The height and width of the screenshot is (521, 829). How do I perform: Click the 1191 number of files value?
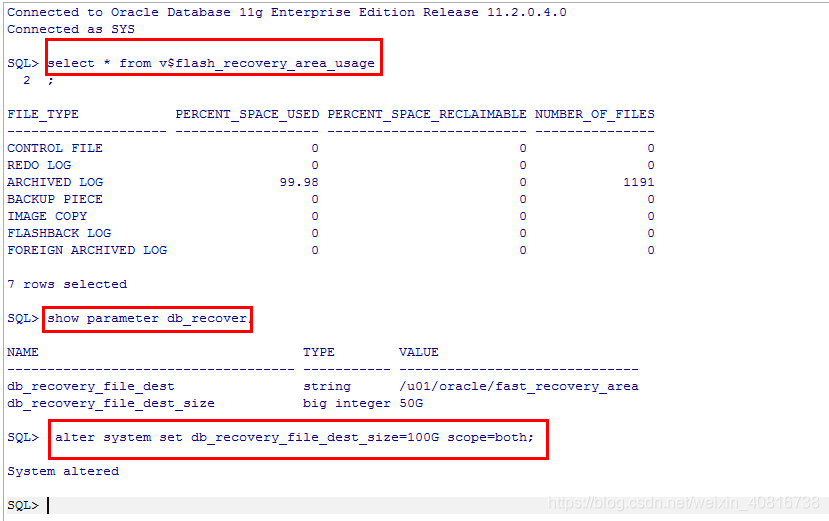coord(639,182)
